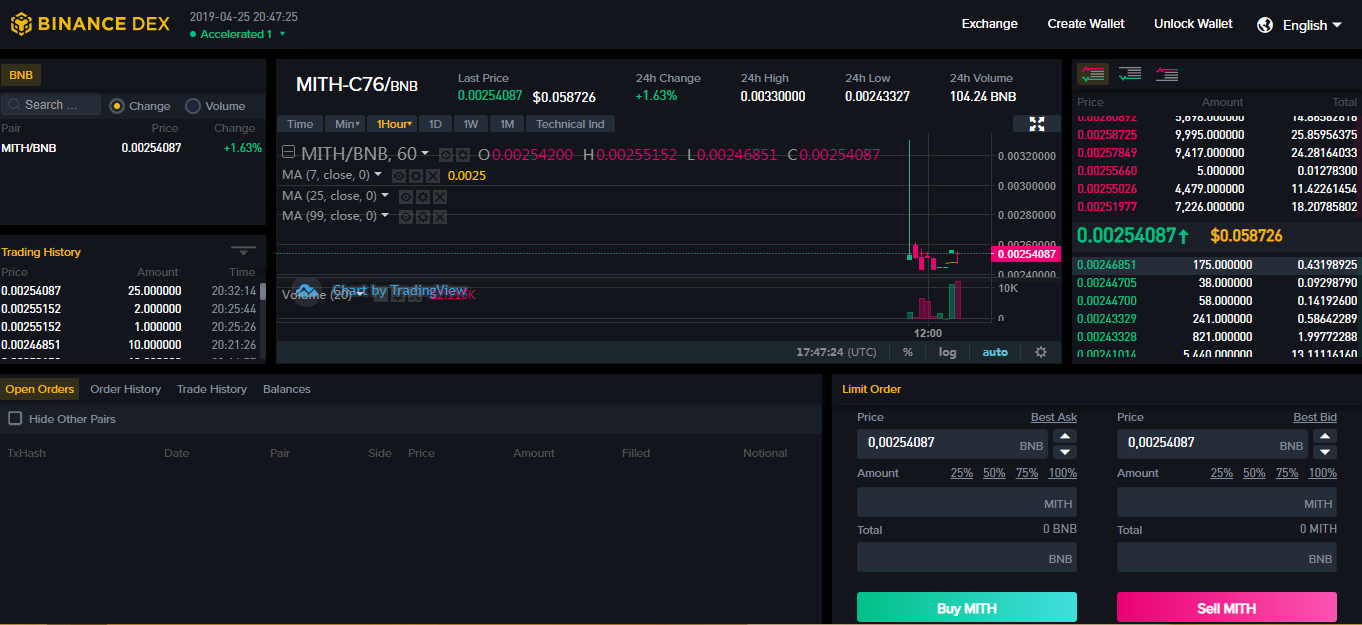The width and height of the screenshot is (1362, 625).
Task: Remove the MA (99) indicator with its X
Action: pos(440,216)
